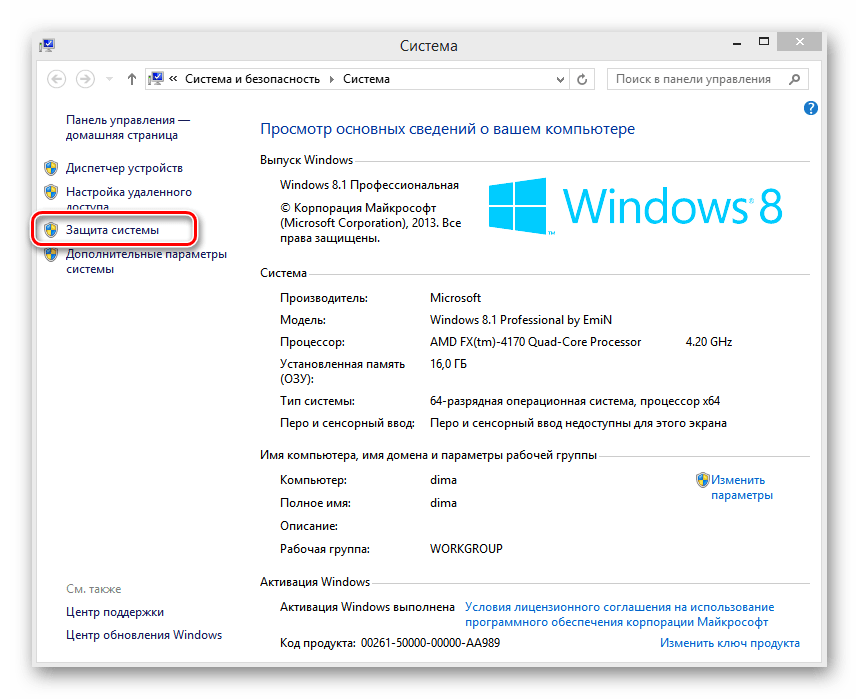
Task: Open Control Panel home page link
Action: (x=128, y=127)
